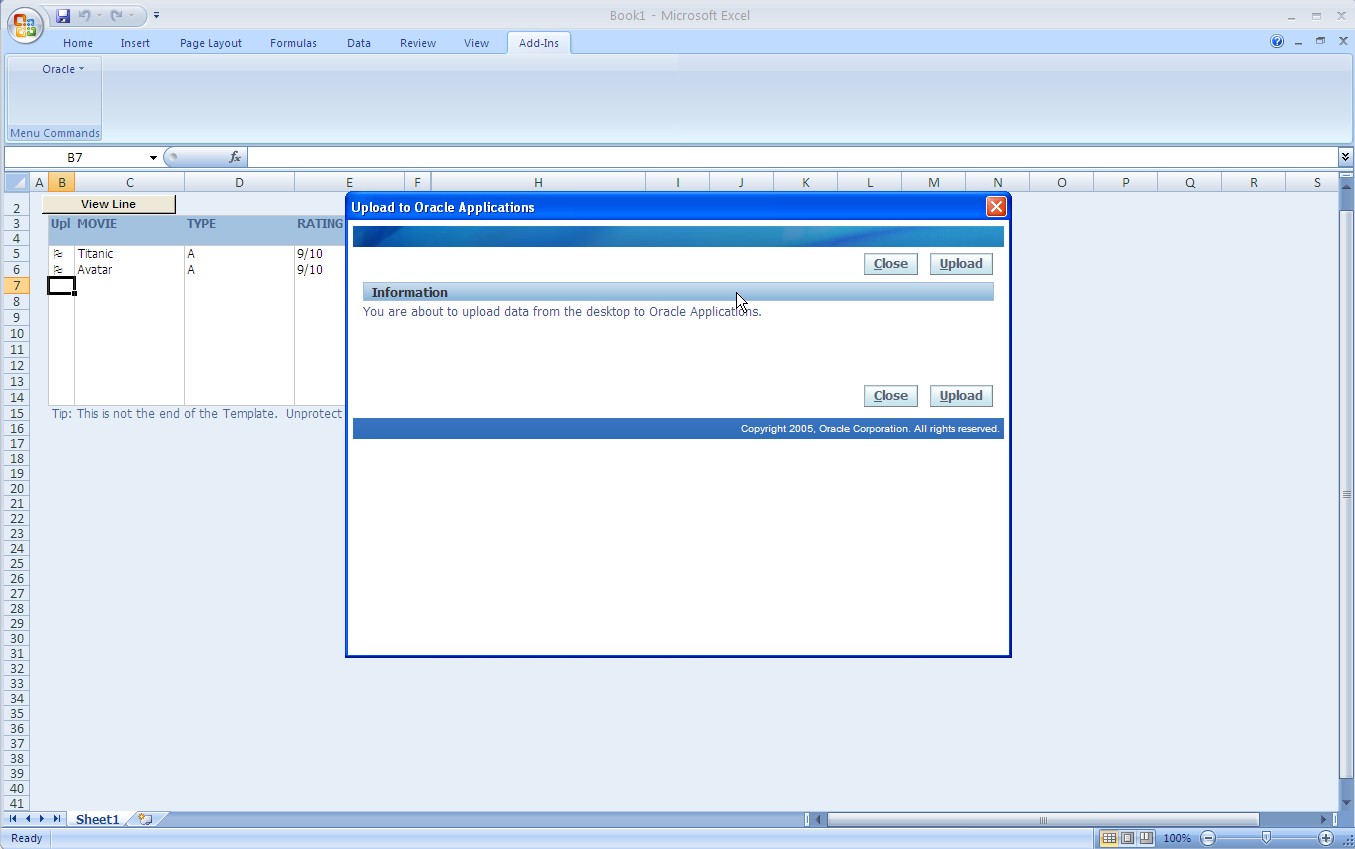
Task: Toggle the upload flag for the Titanic row
Action: 59,254
